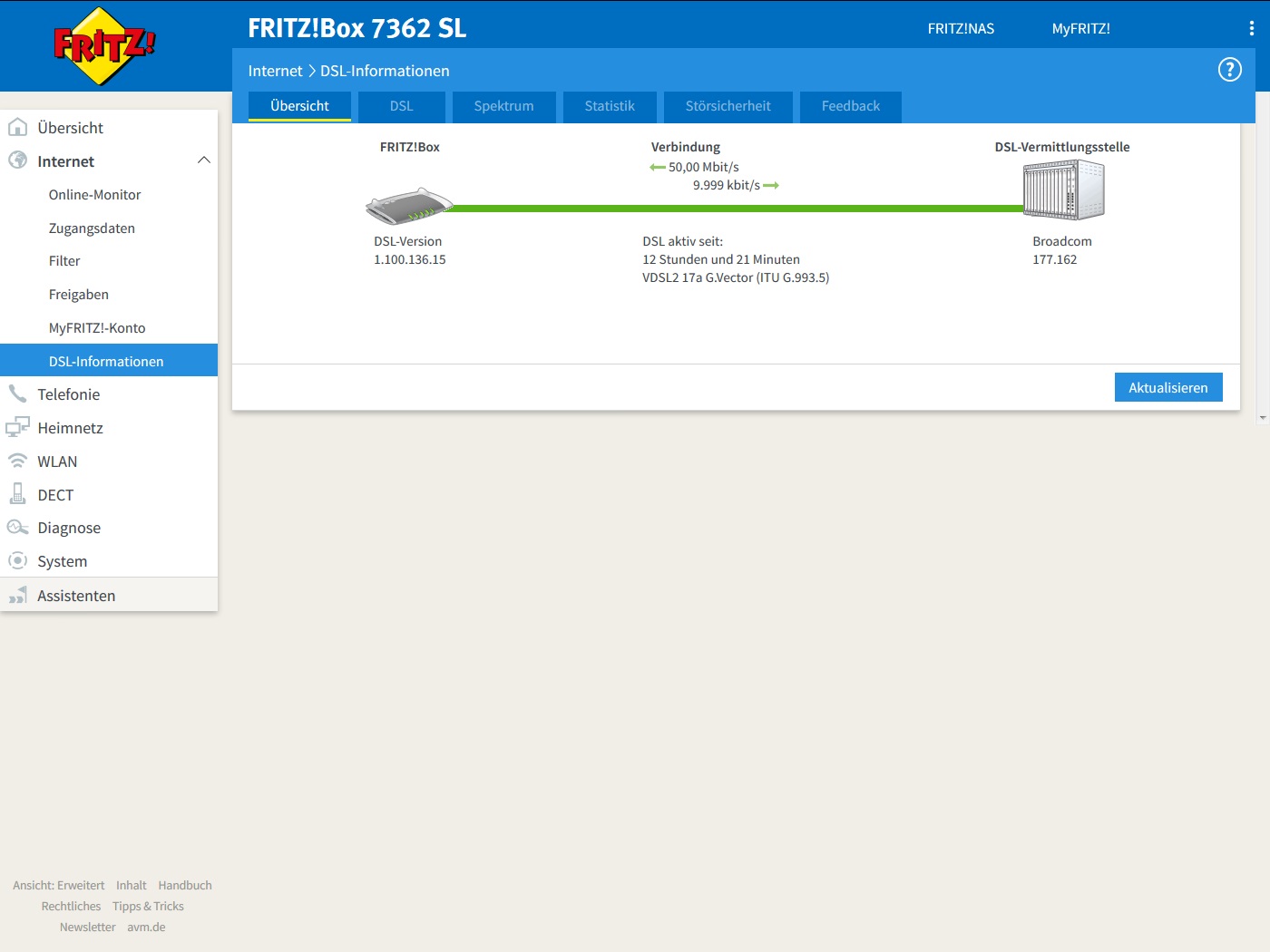Open the Assistenten menu label
Screen dimensions: 1270x952
76,596
